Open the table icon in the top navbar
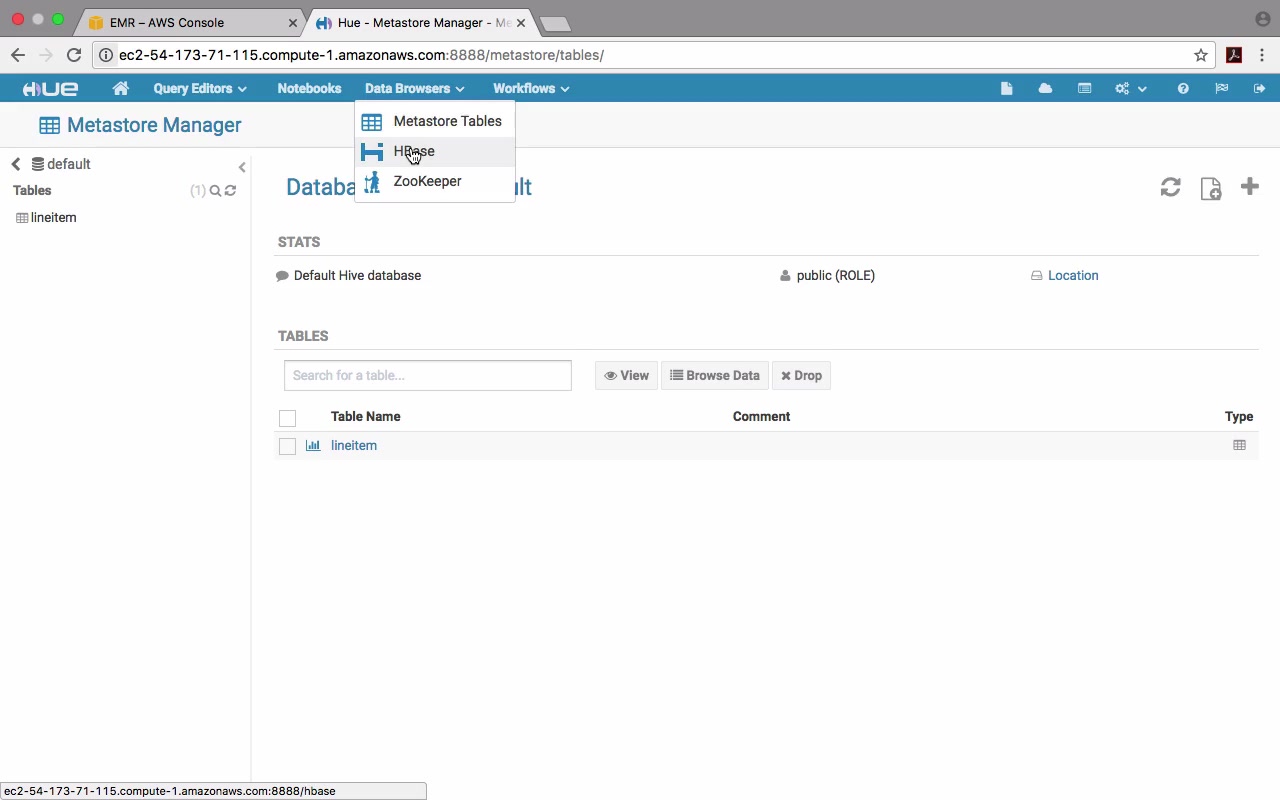The width and height of the screenshot is (1280, 800). tap(1084, 88)
